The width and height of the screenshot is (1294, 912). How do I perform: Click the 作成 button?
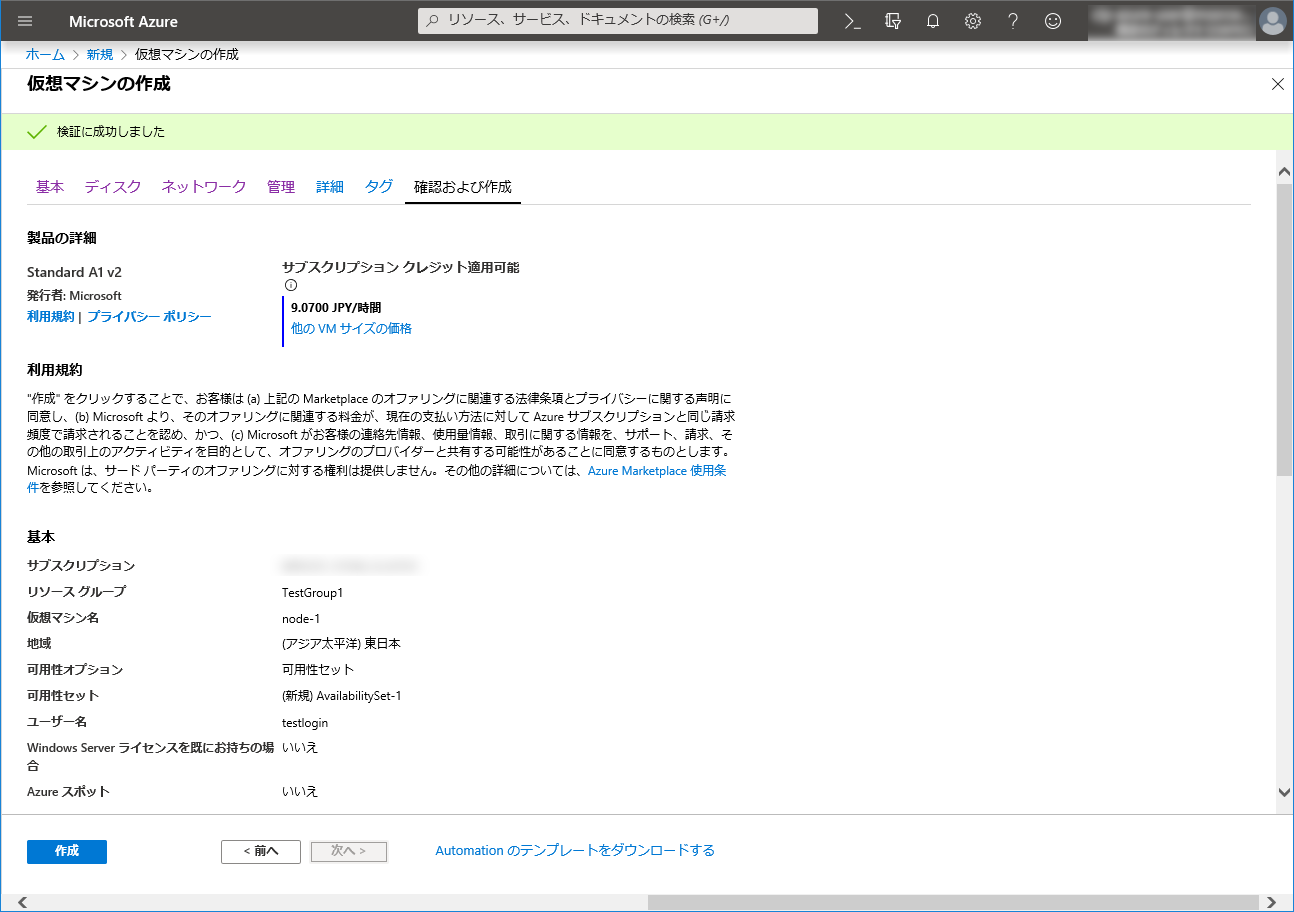click(x=67, y=851)
